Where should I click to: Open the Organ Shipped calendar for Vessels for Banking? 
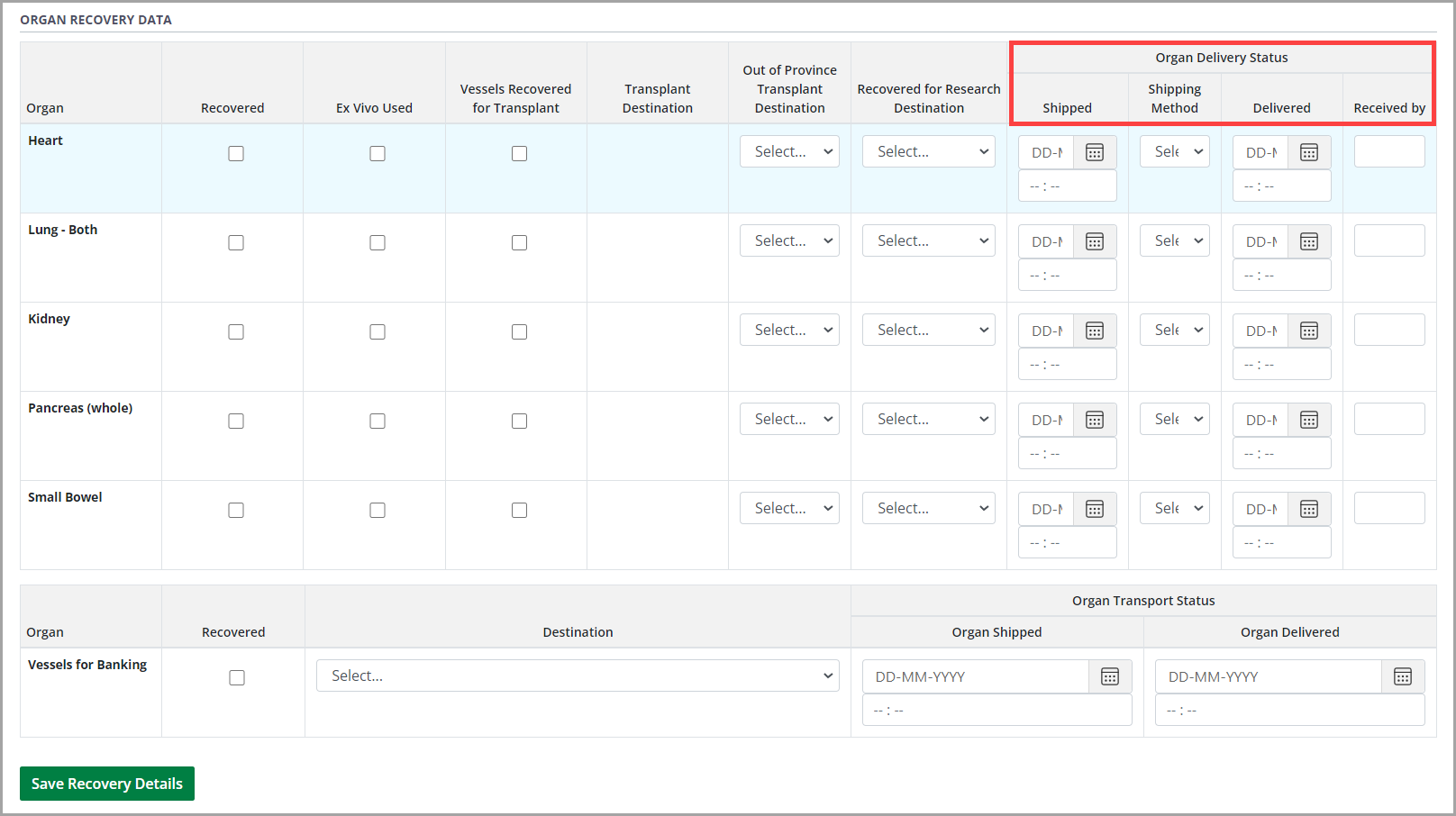[1110, 676]
